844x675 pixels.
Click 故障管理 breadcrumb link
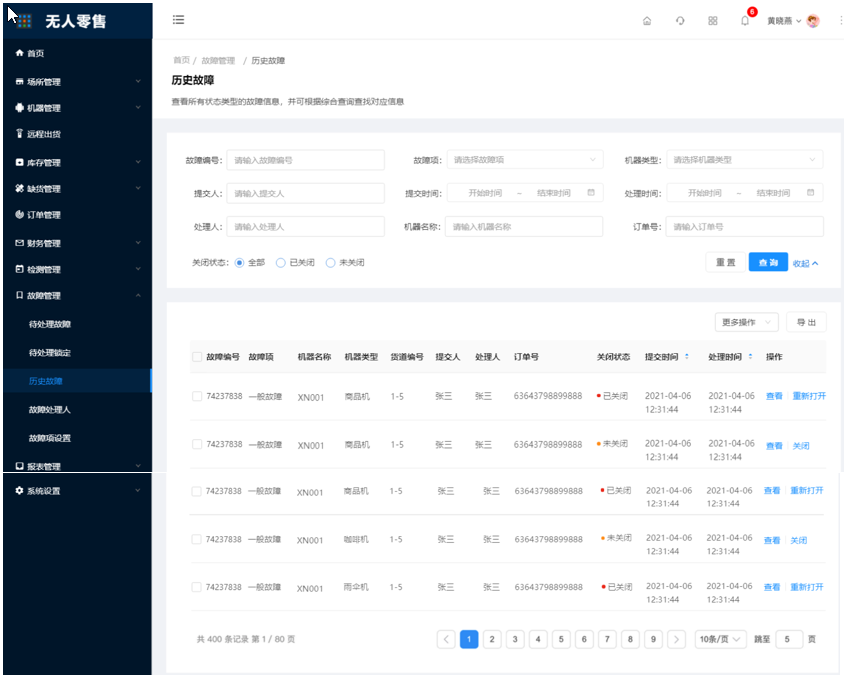pos(218,60)
